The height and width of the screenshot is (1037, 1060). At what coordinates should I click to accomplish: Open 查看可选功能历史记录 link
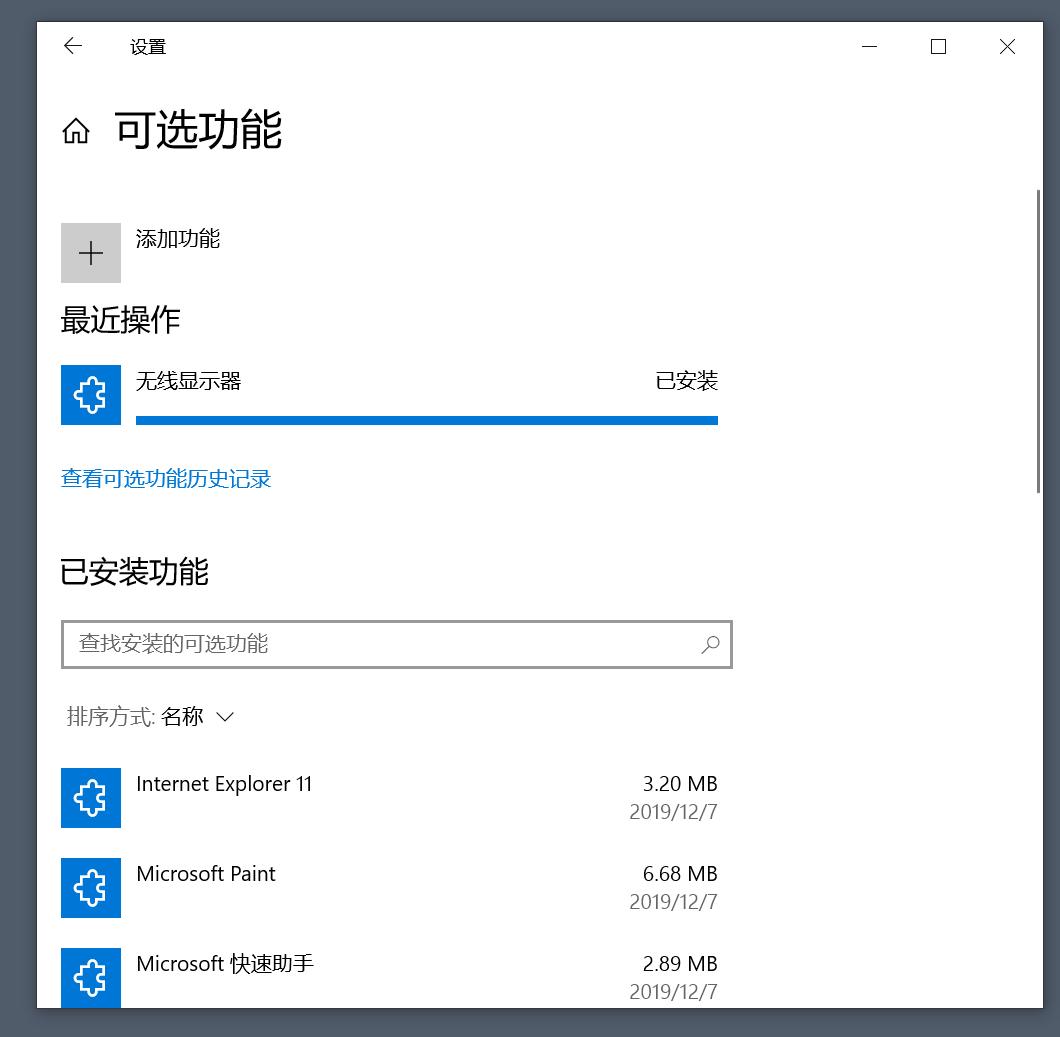166,479
